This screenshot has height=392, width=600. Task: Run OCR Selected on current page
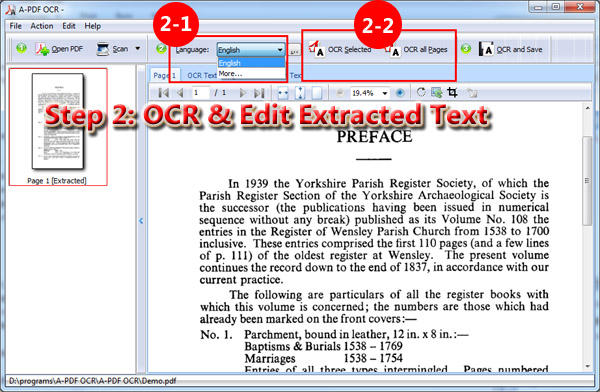click(x=340, y=50)
